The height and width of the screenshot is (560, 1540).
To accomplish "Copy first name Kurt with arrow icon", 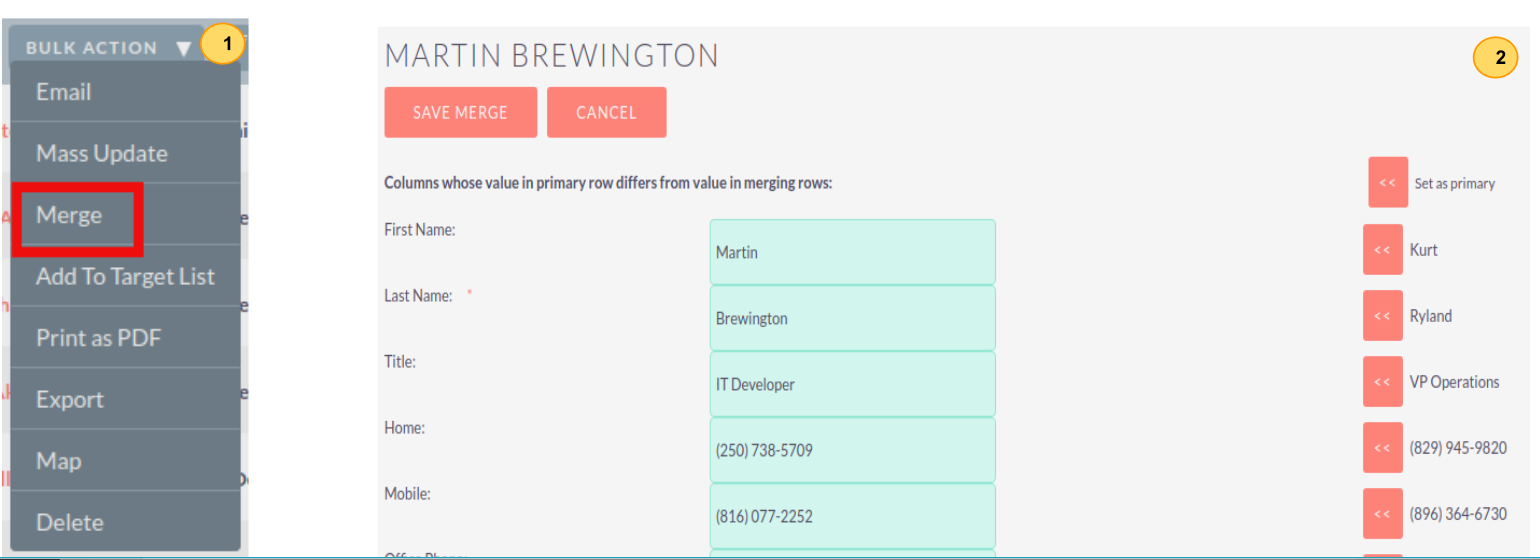I will tap(1382, 250).
